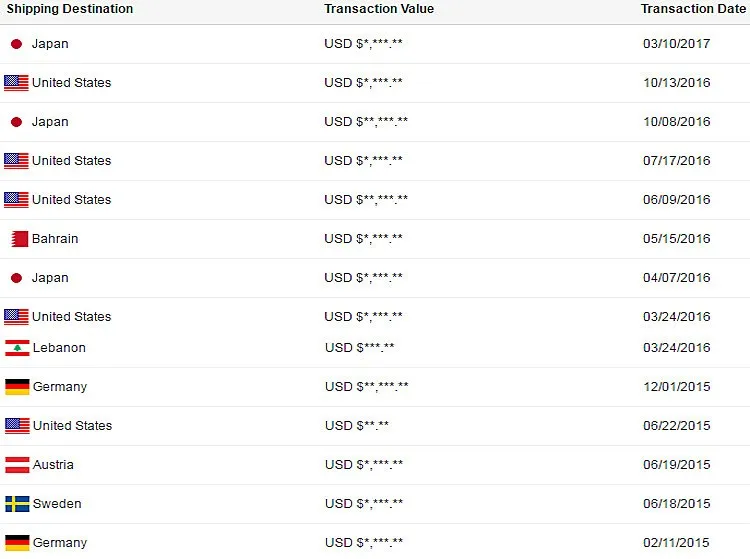Select the Lebanon destination text
The width and height of the screenshot is (750, 559).
pyautogui.click(x=59, y=348)
